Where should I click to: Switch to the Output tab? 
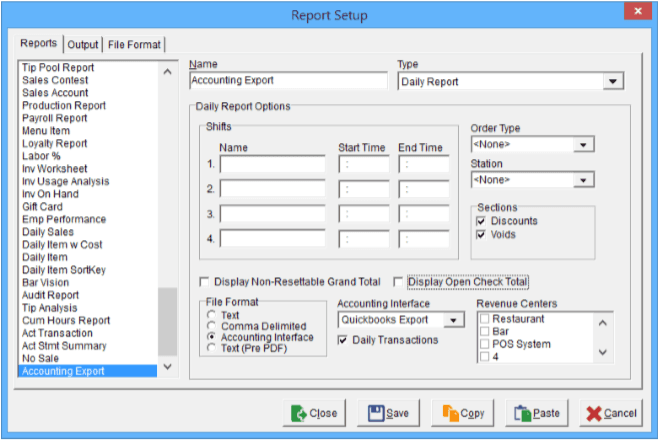click(x=83, y=44)
